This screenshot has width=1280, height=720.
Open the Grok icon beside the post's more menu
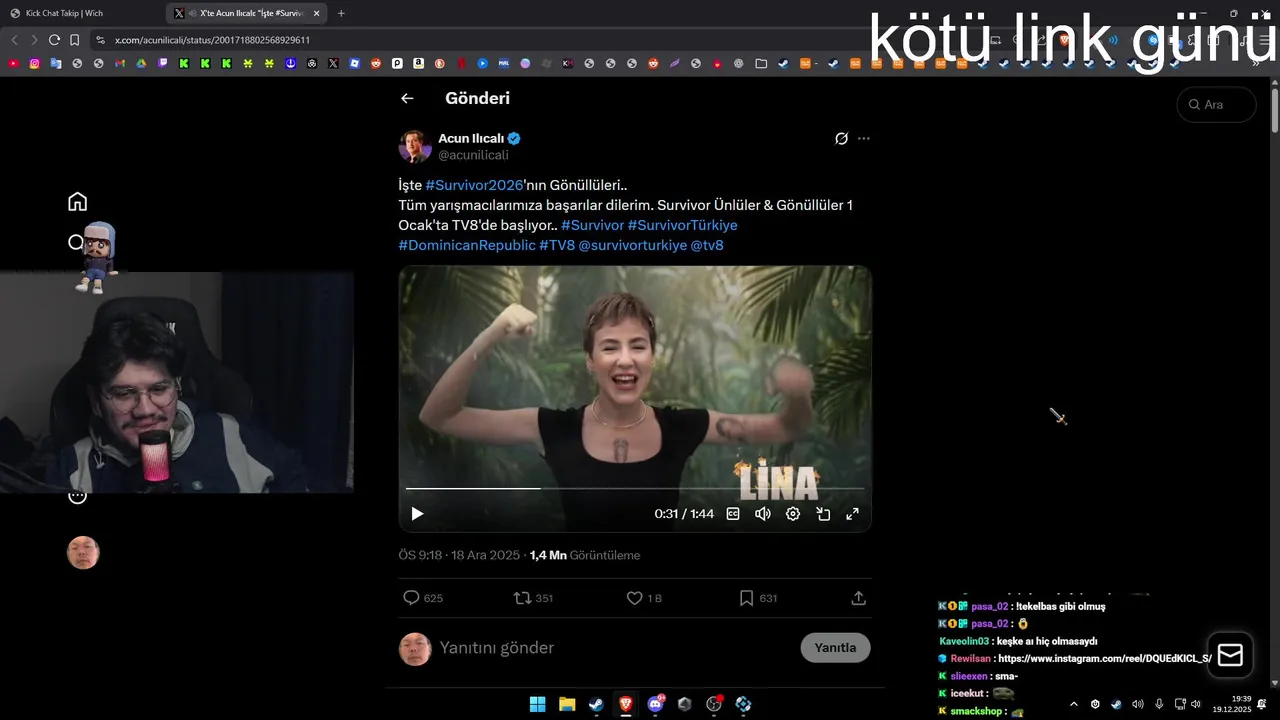[x=841, y=138]
